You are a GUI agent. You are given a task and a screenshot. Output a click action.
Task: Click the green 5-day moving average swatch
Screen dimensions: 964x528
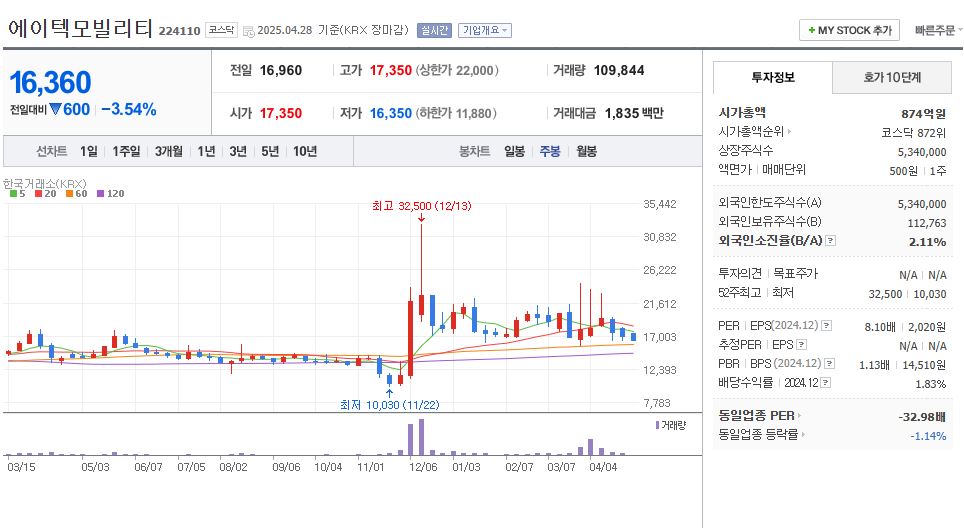14,194
